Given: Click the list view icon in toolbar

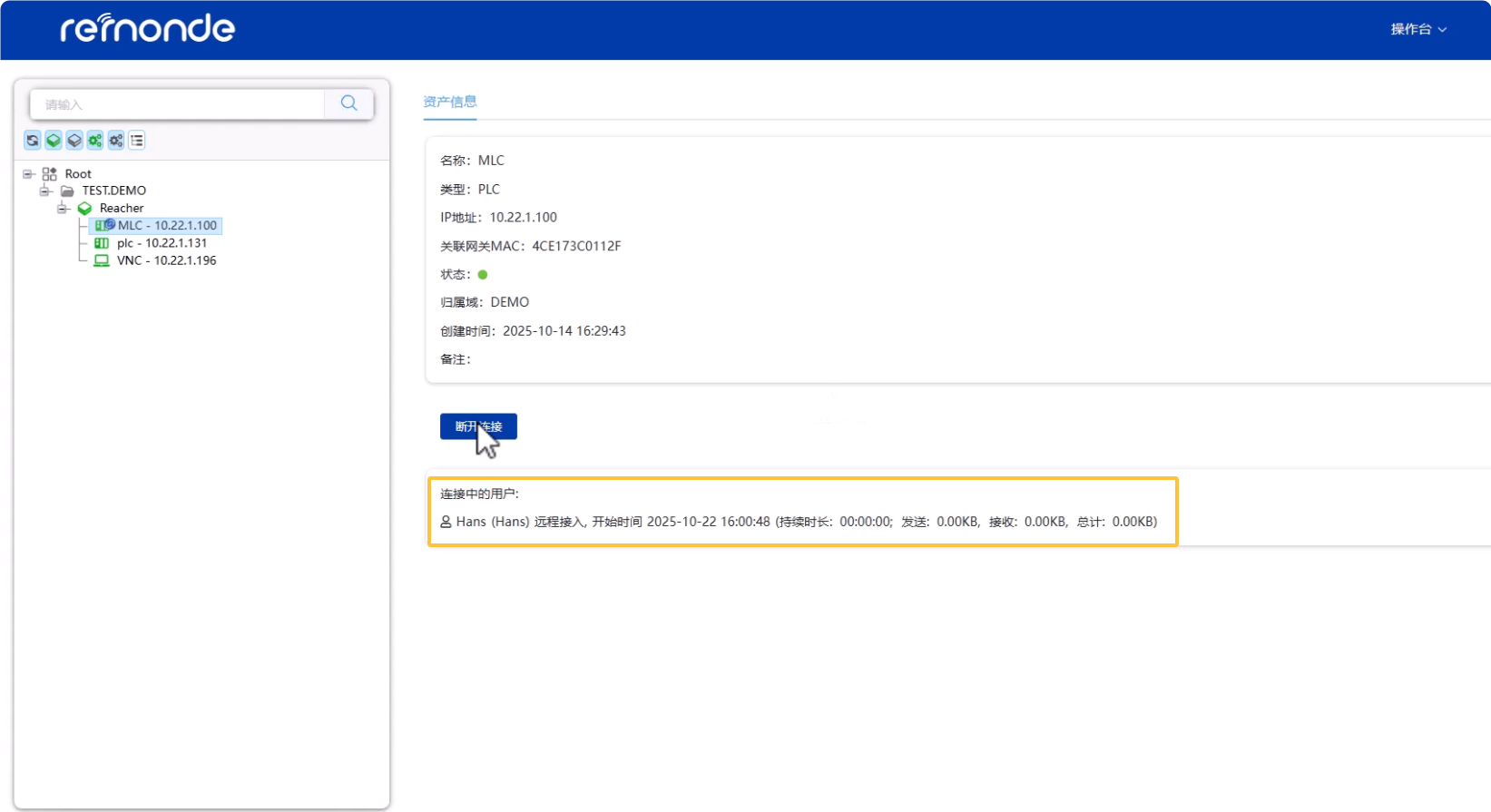Looking at the screenshot, I should click(137, 141).
